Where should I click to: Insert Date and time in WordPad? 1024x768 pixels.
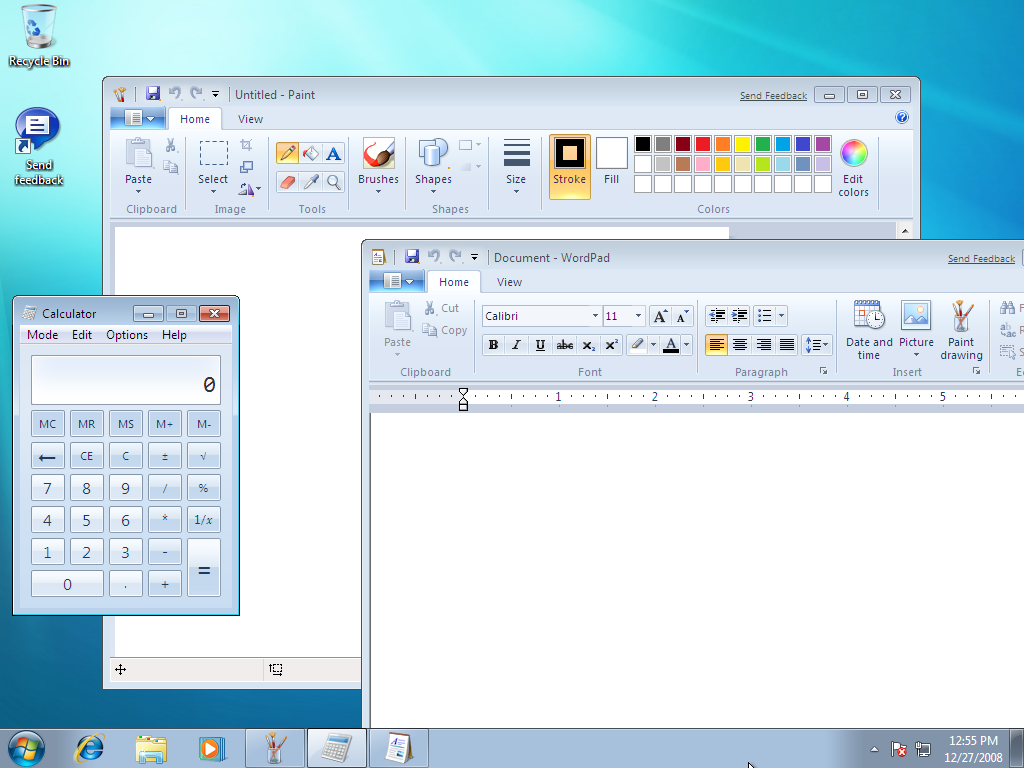869,330
